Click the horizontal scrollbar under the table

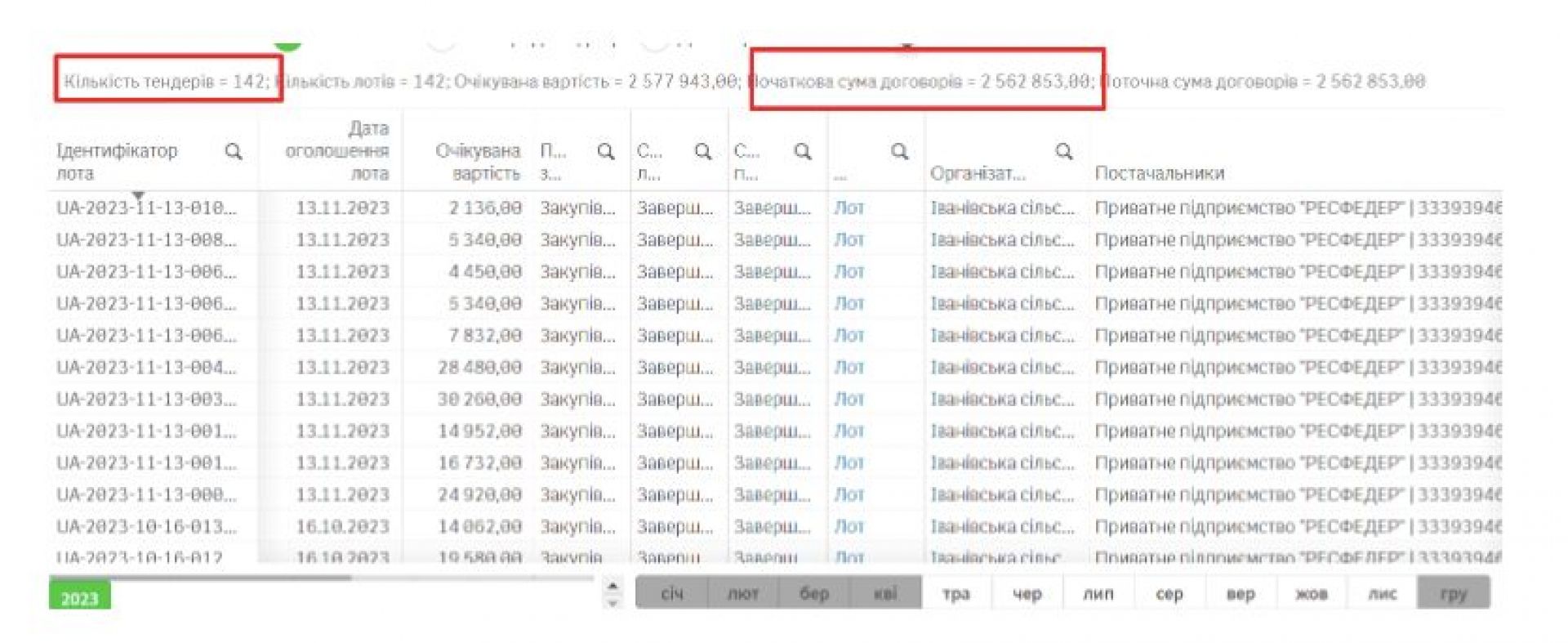200,578
